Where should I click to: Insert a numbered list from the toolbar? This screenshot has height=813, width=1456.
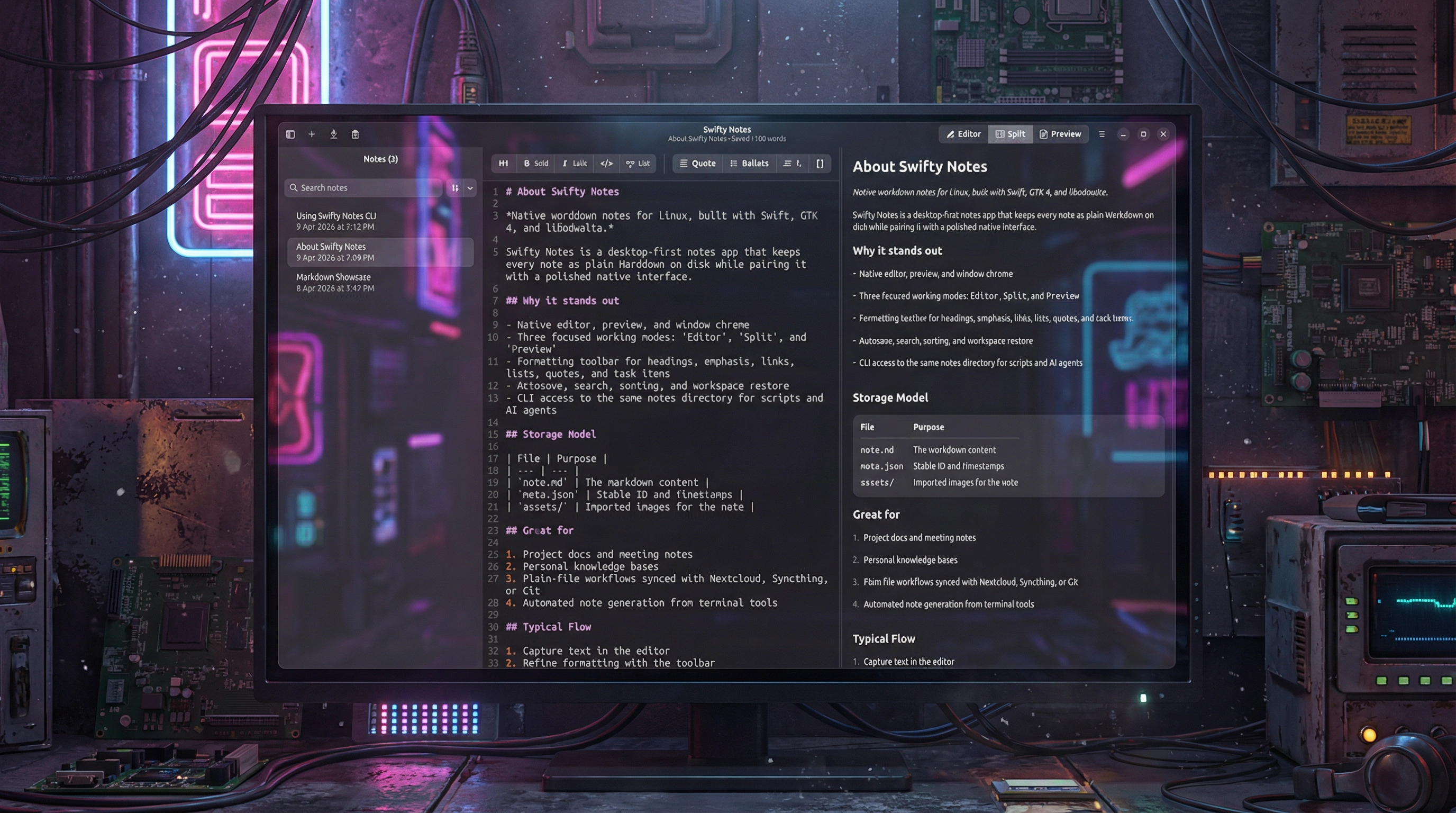pos(792,164)
